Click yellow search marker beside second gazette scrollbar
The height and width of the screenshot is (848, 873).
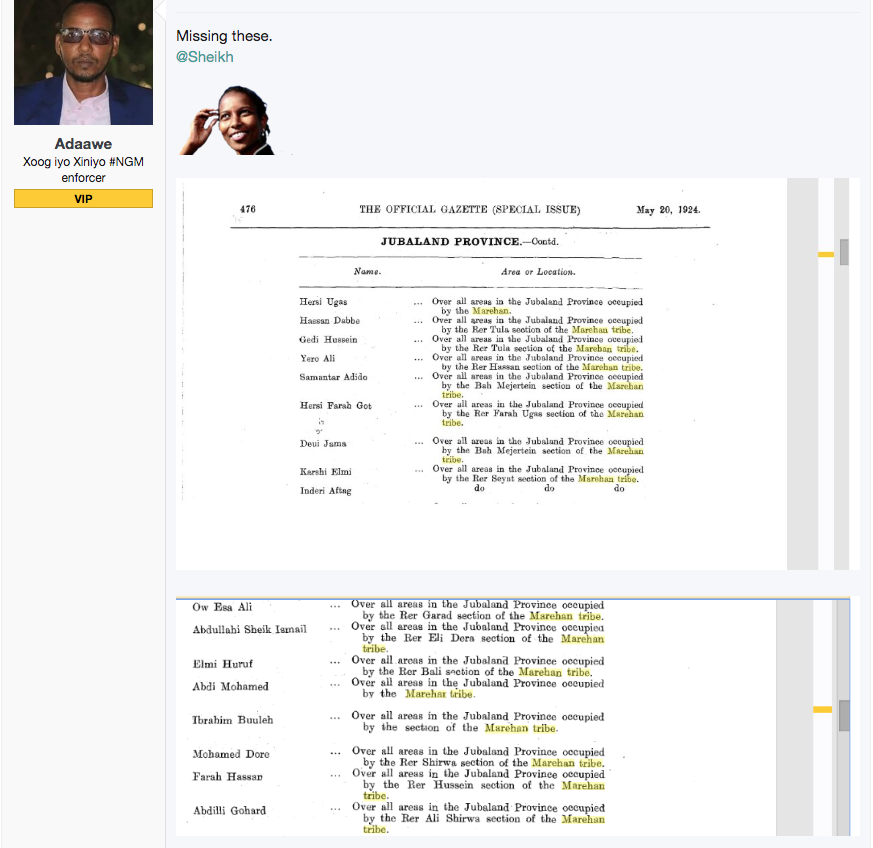click(822, 709)
